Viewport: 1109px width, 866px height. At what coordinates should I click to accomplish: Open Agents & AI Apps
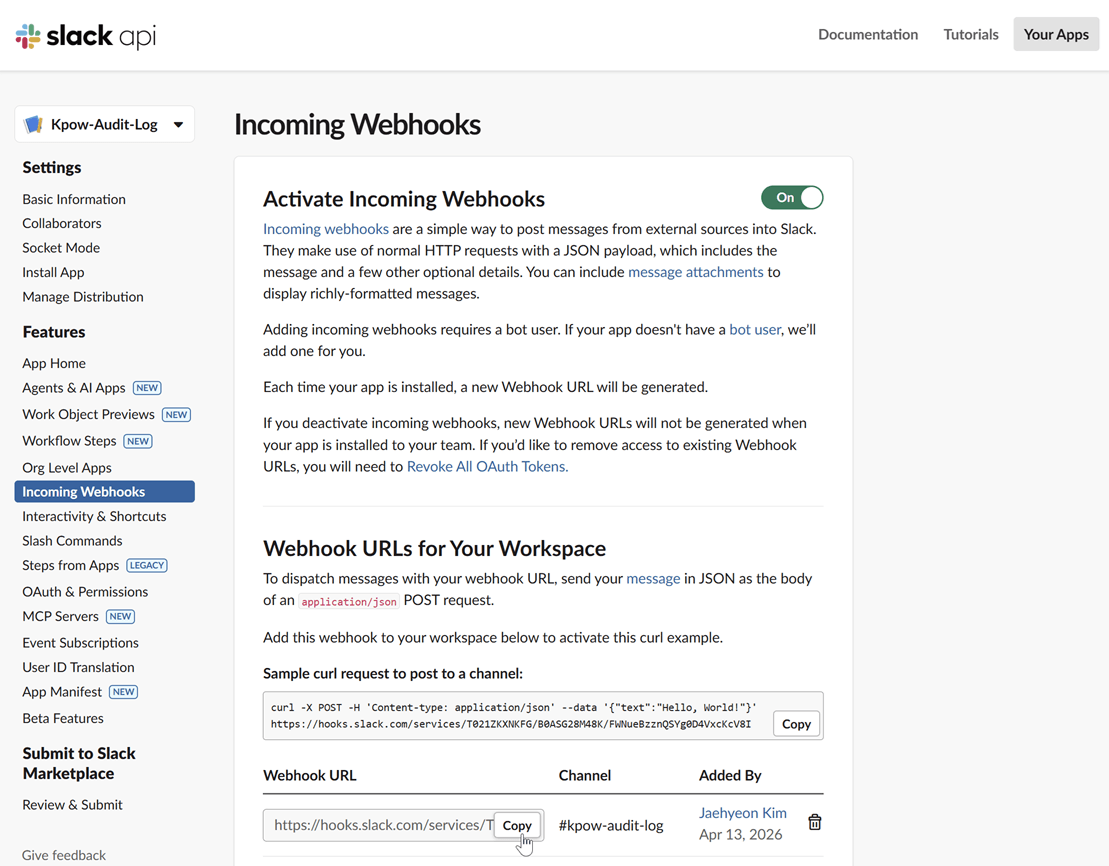[x=74, y=388]
